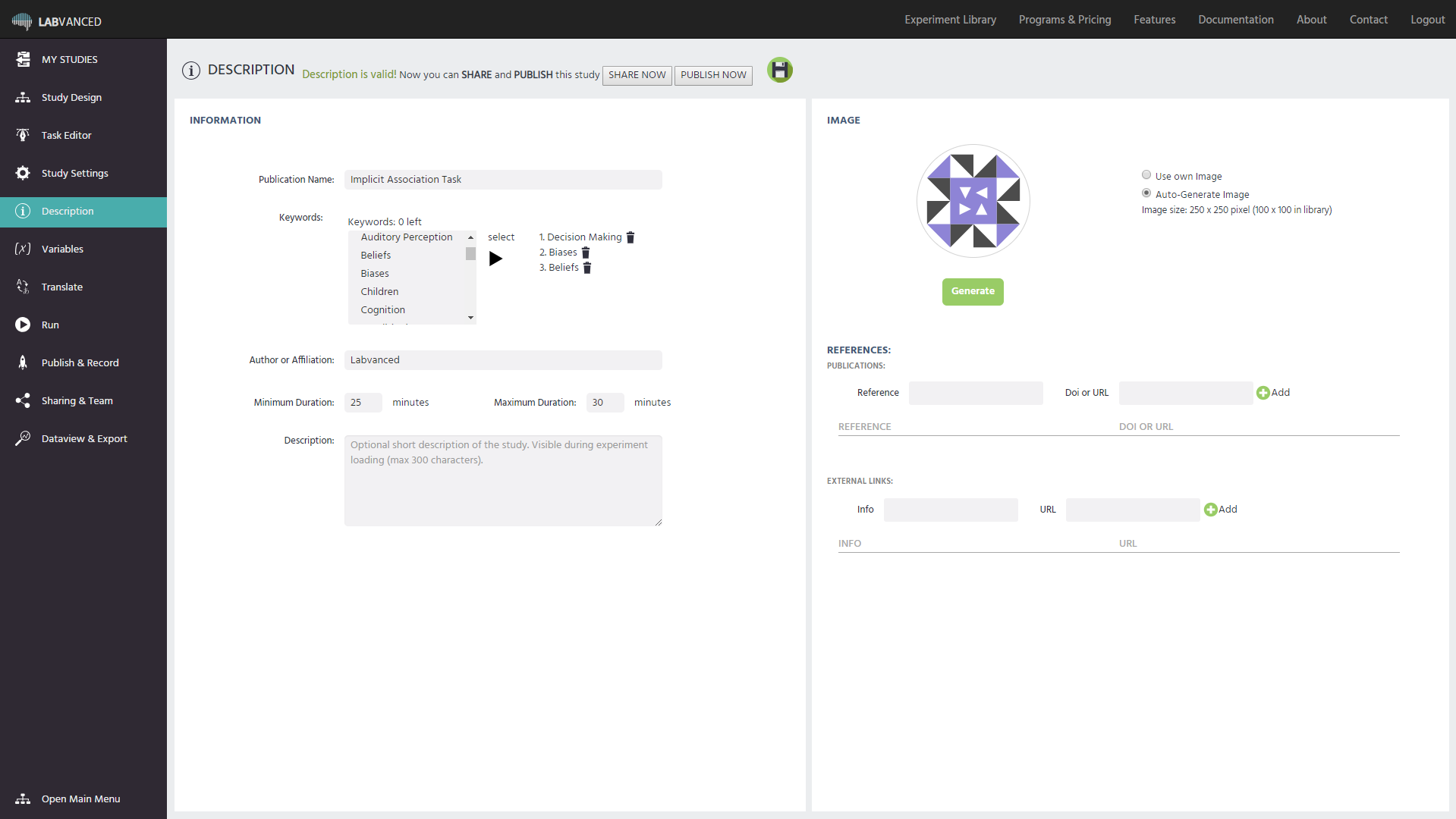Screen dimensions: 1456x819
Task: Click the green plus Add reference icon
Action: pyautogui.click(x=1263, y=393)
